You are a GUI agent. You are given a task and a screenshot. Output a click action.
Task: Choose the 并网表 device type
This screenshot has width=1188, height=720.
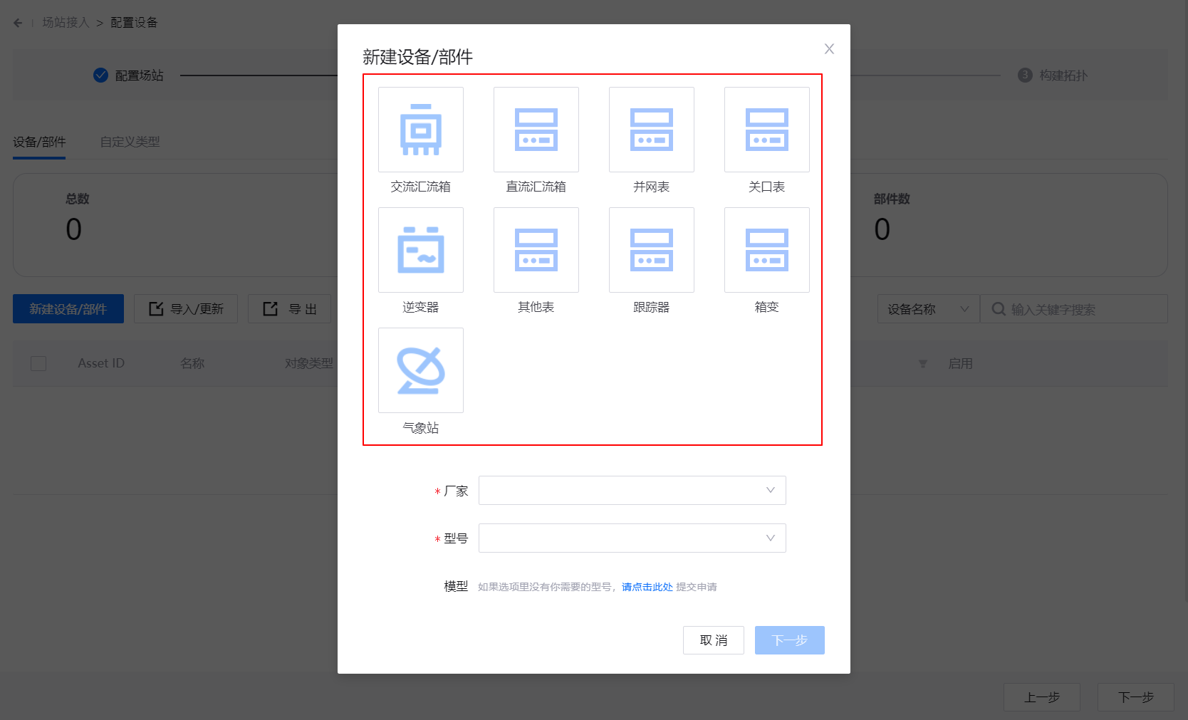point(651,130)
